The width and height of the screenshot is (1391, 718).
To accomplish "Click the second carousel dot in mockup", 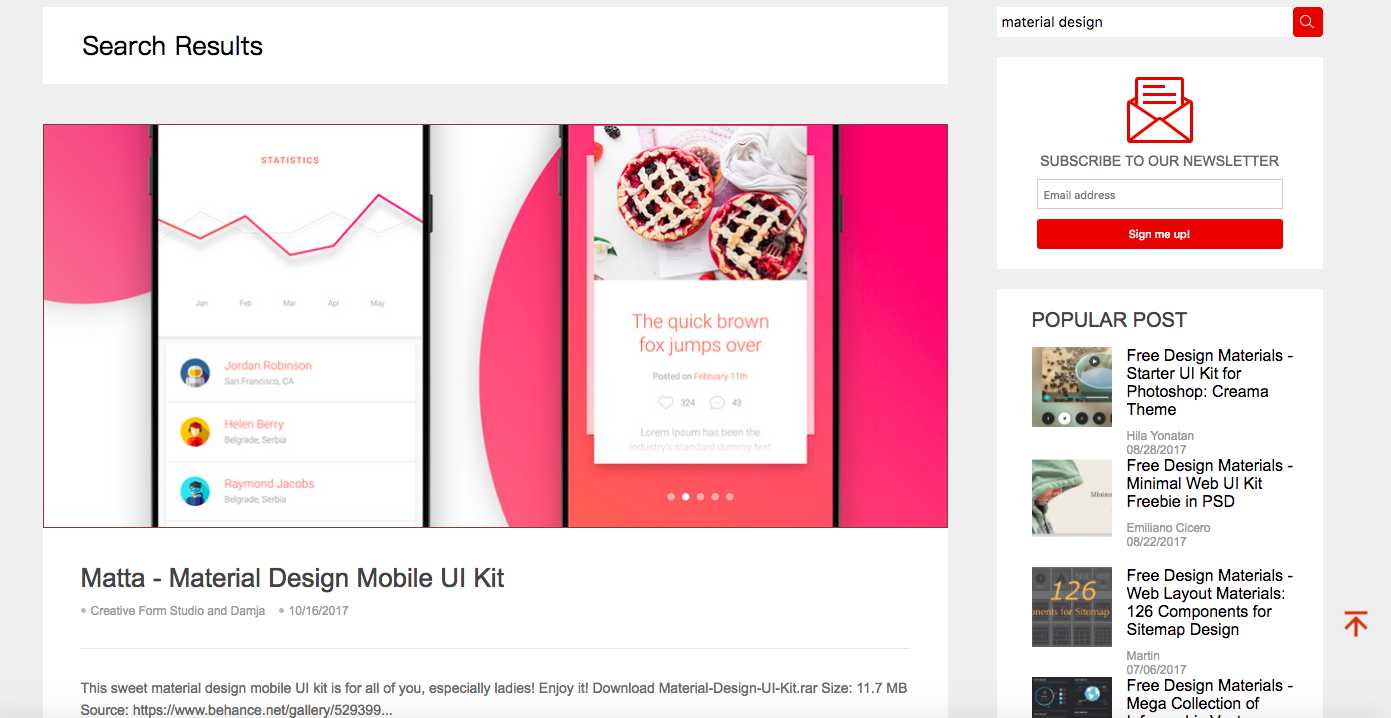I will [685, 496].
